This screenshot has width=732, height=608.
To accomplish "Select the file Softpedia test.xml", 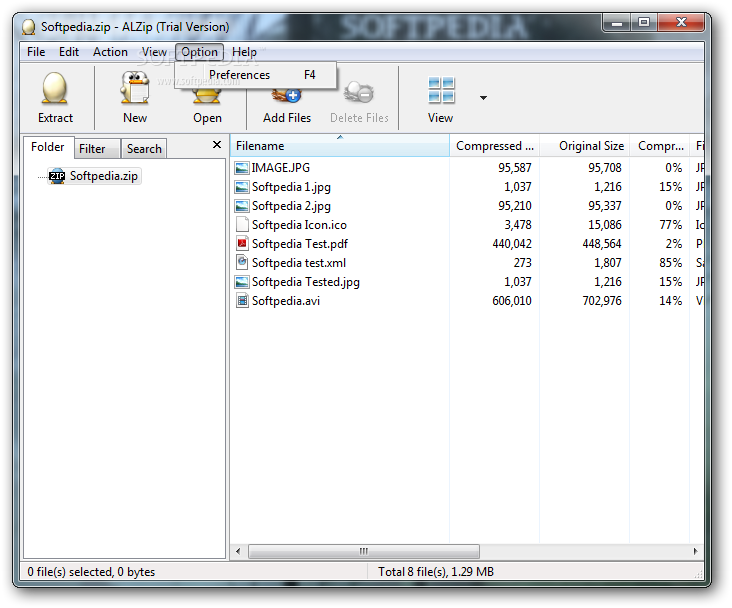I will pos(299,263).
